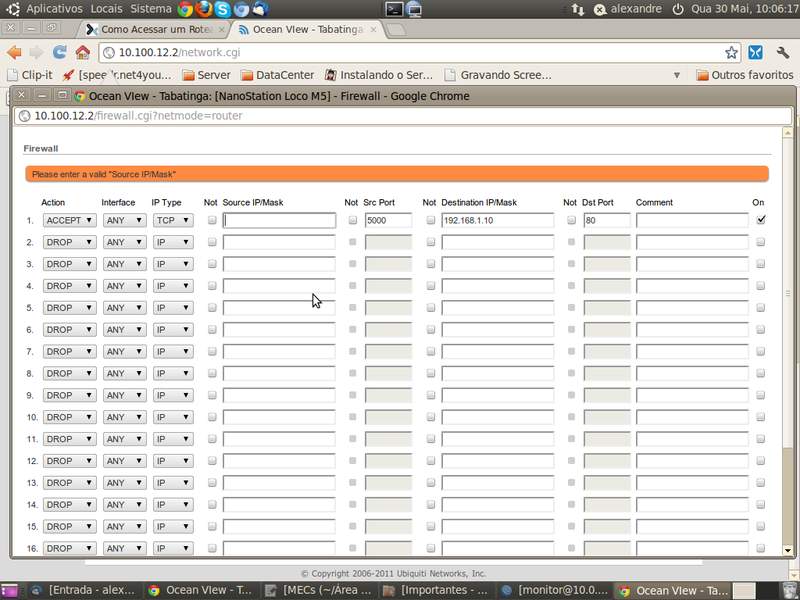
Task: Open Skype from the top panel
Action: point(222,9)
